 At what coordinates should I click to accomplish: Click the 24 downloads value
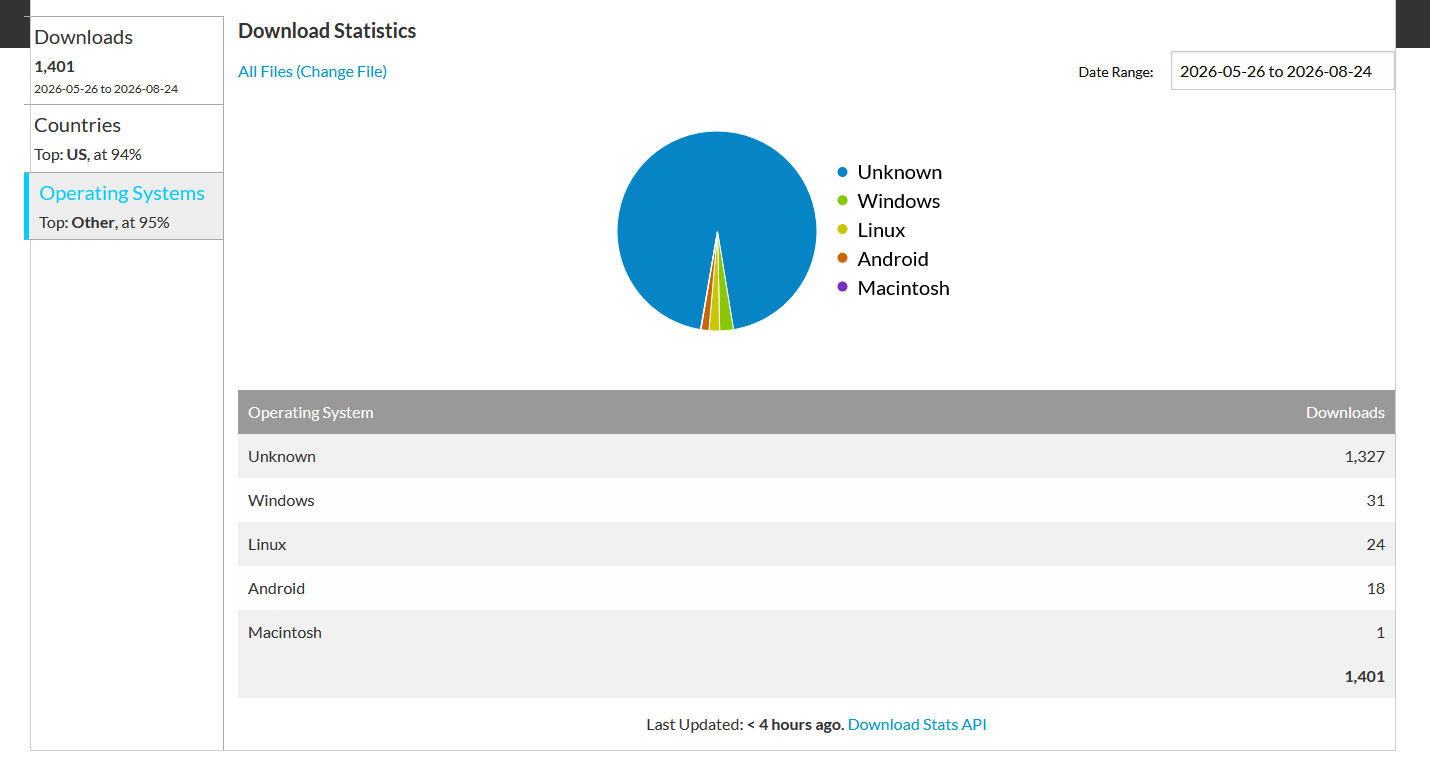[1376, 544]
